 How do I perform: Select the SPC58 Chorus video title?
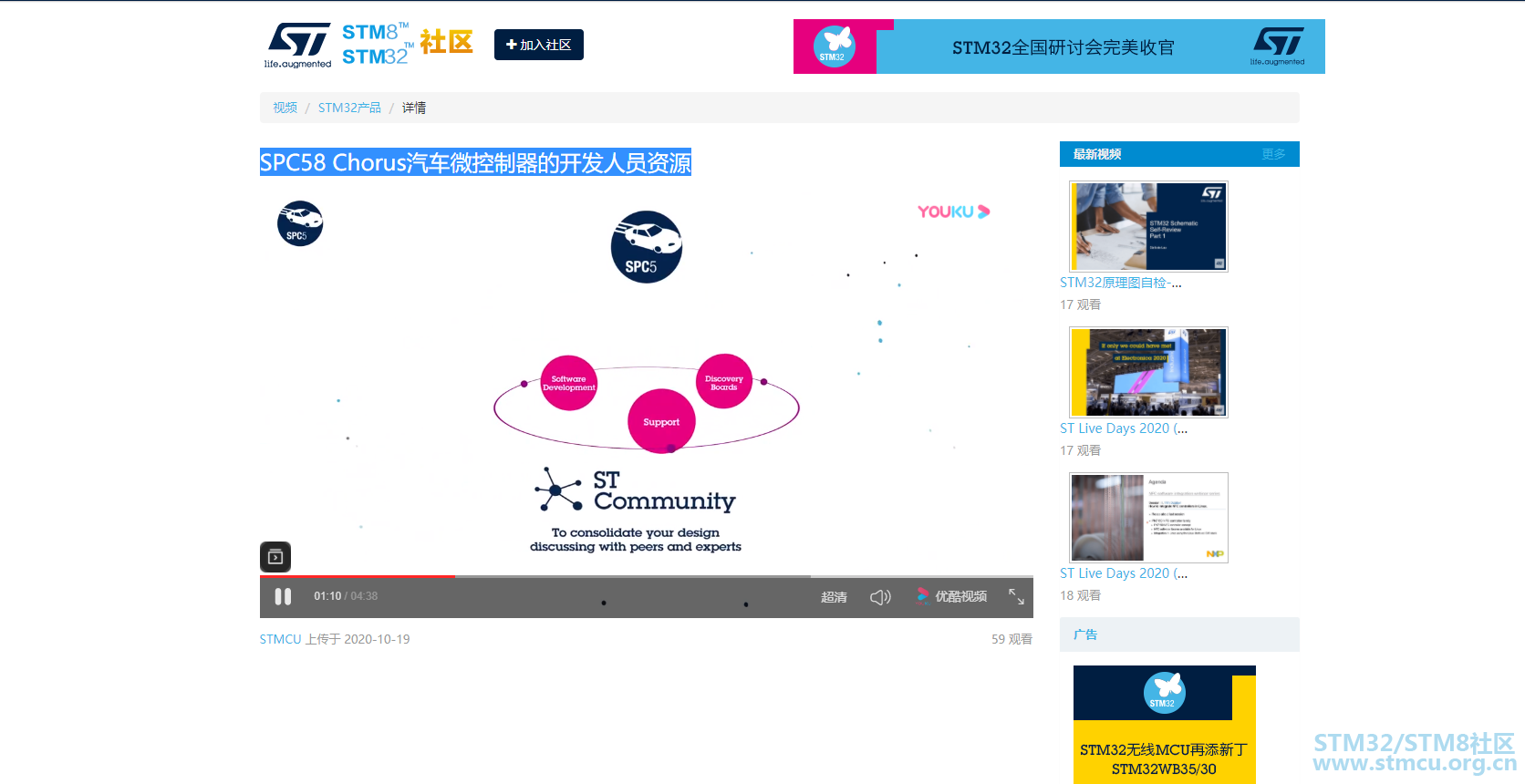tap(475, 162)
